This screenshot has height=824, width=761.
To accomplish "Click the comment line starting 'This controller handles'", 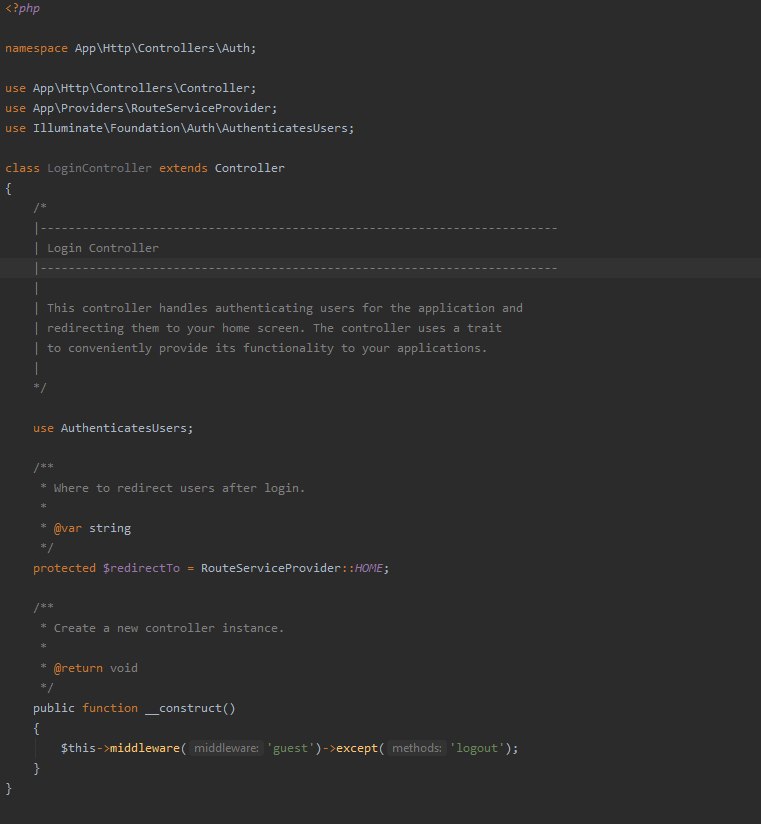I will [285, 308].
